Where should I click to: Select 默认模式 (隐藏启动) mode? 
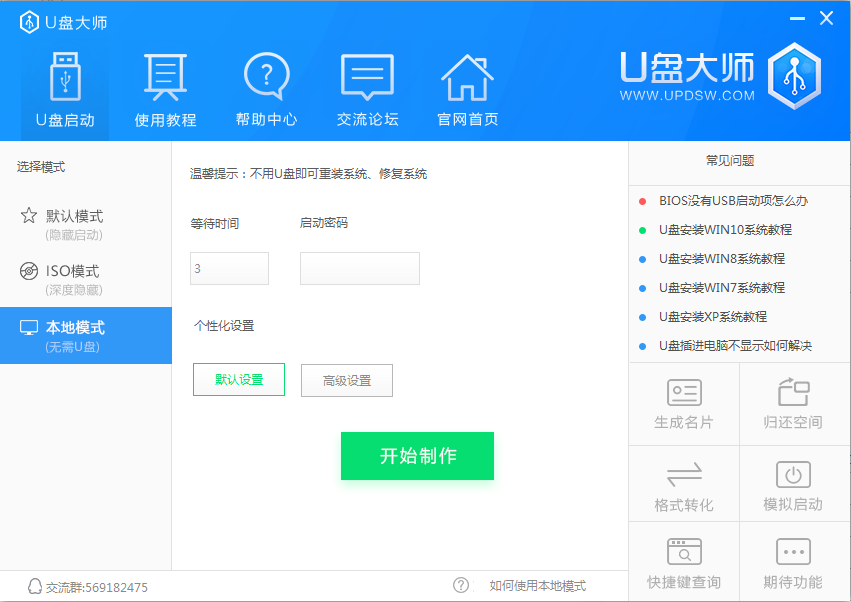tap(86, 224)
